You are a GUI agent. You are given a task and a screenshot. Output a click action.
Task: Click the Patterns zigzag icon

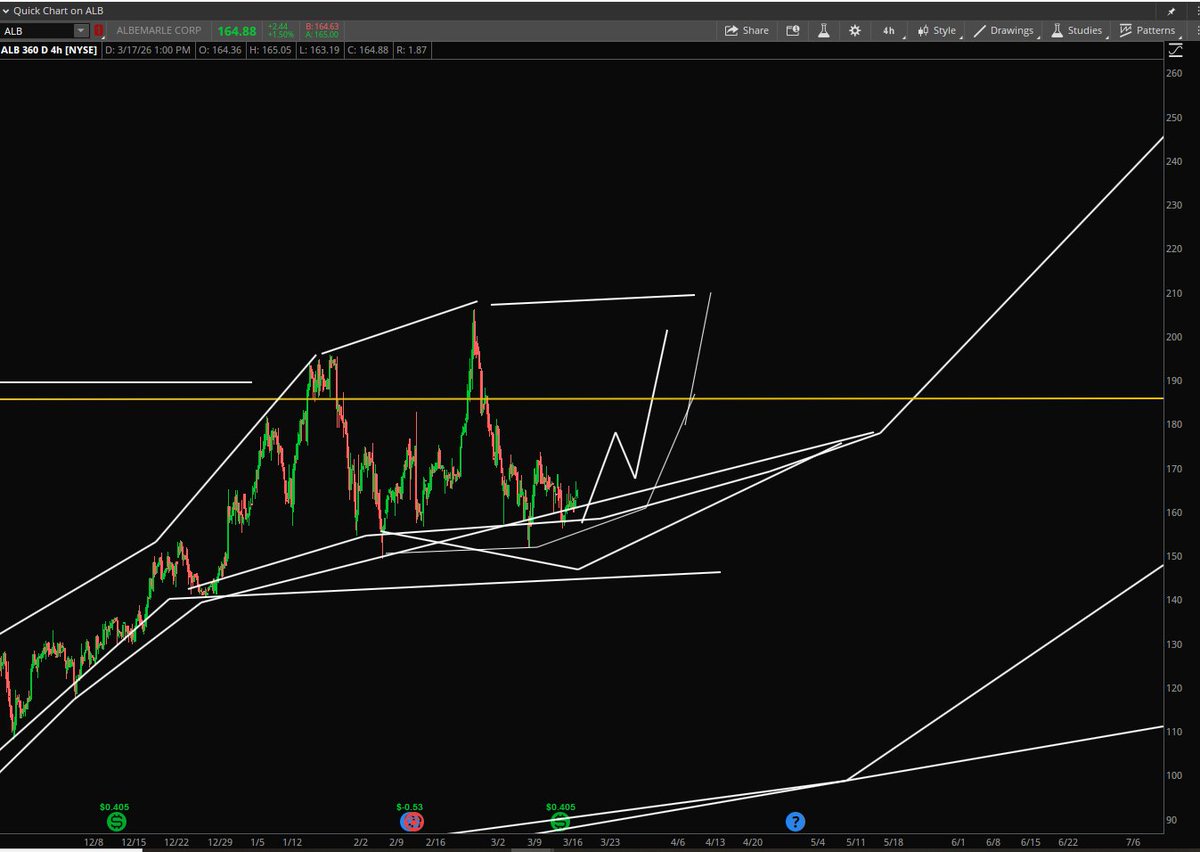point(1128,31)
